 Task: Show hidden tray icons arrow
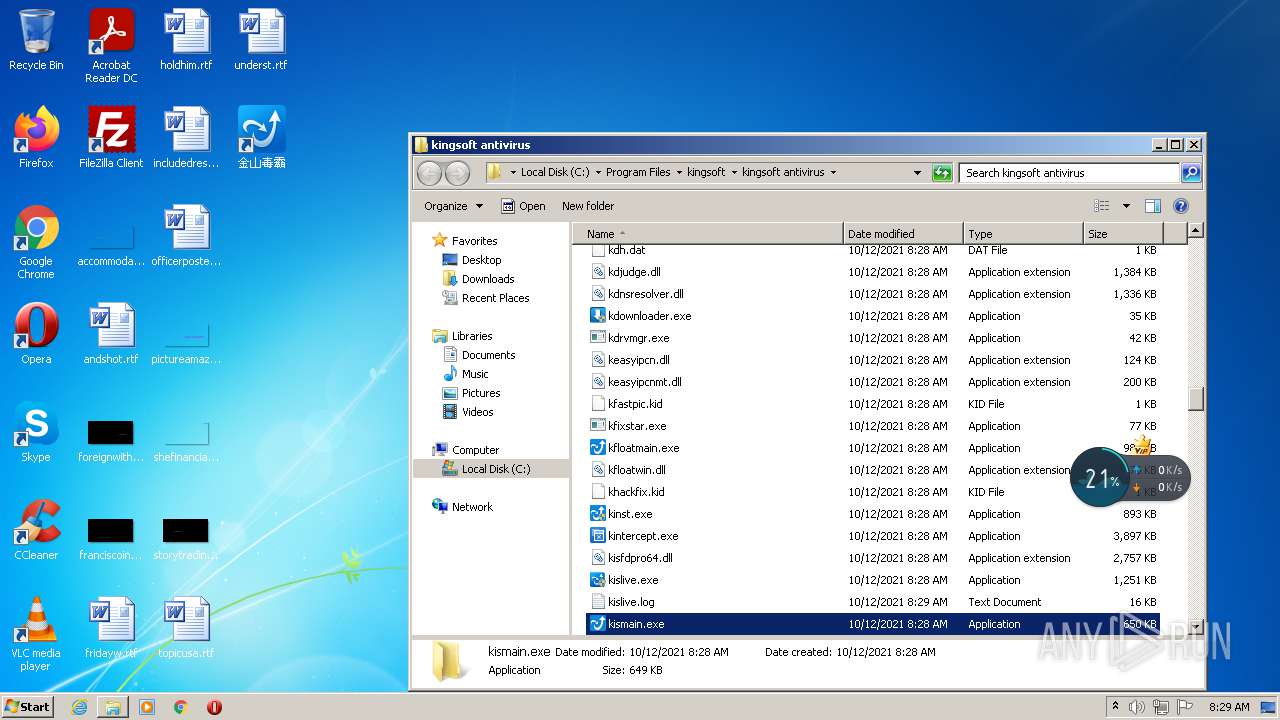coord(1115,707)
